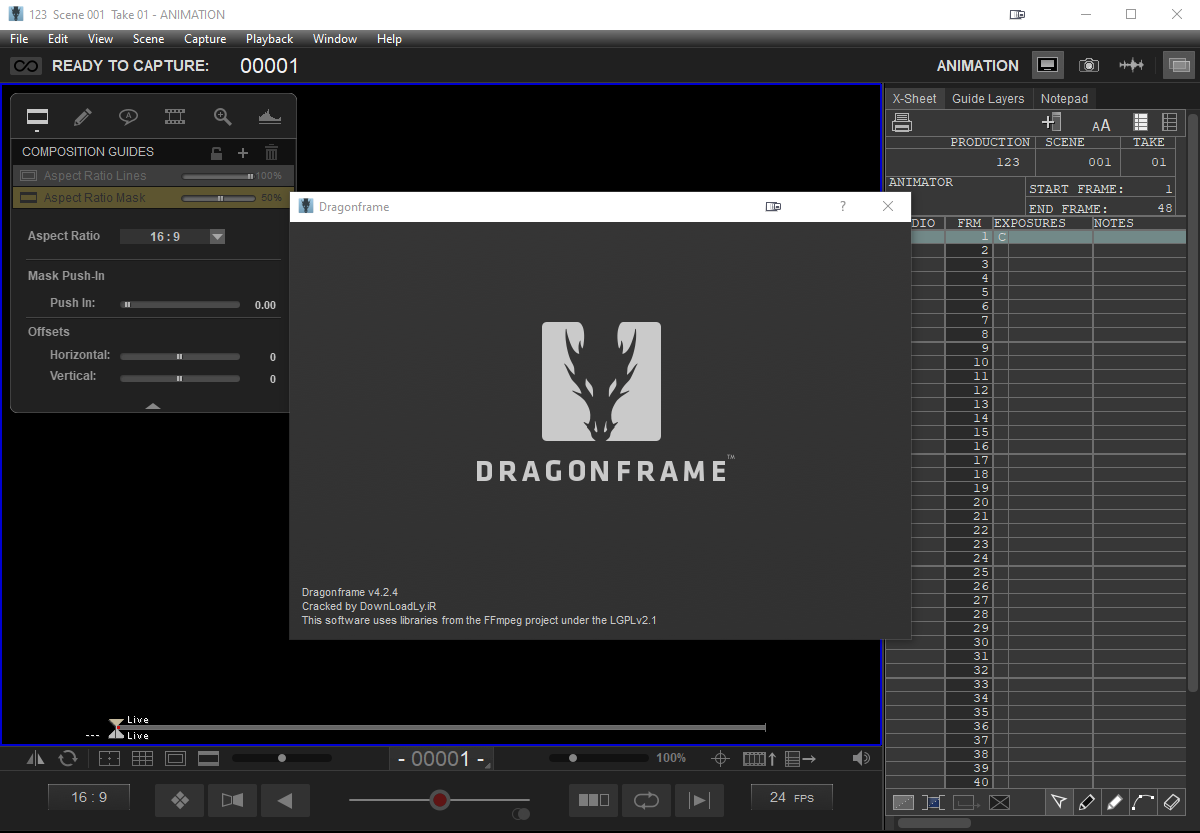
Task: Switch to the Guide Layers tab
Action: click(x=988, y=98)
